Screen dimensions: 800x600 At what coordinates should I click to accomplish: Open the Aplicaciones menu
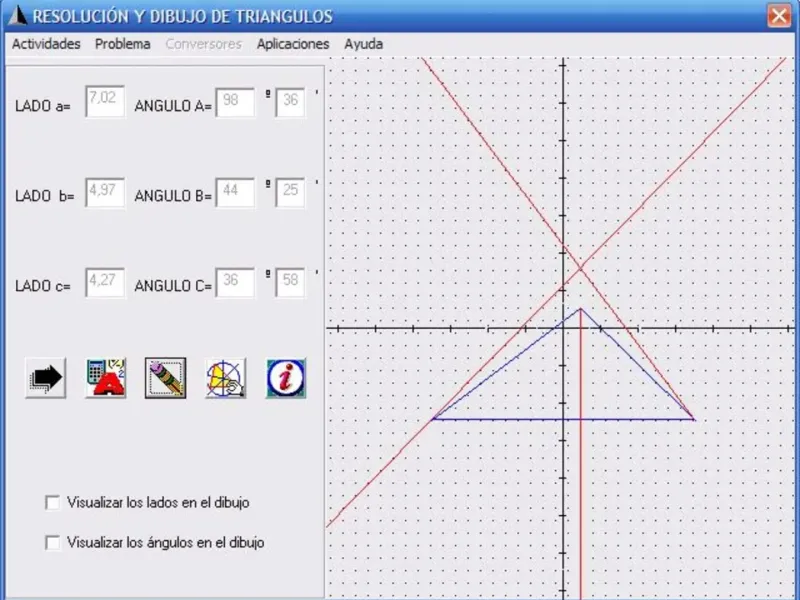point(293,44)
